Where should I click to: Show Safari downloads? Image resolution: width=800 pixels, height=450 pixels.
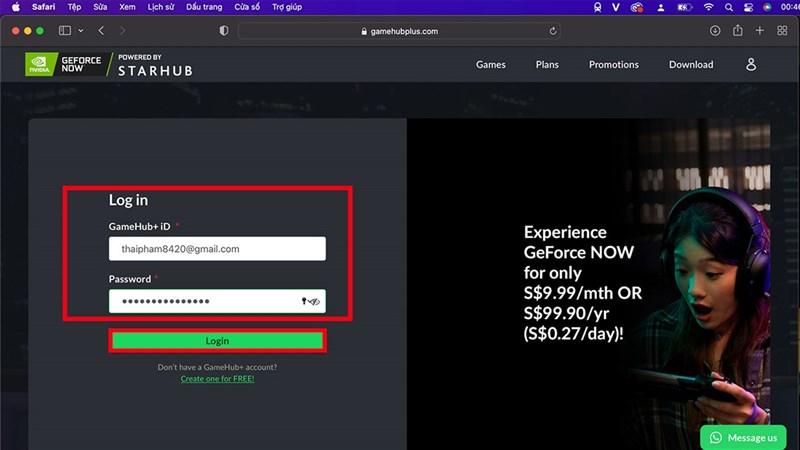coord(715,31)
